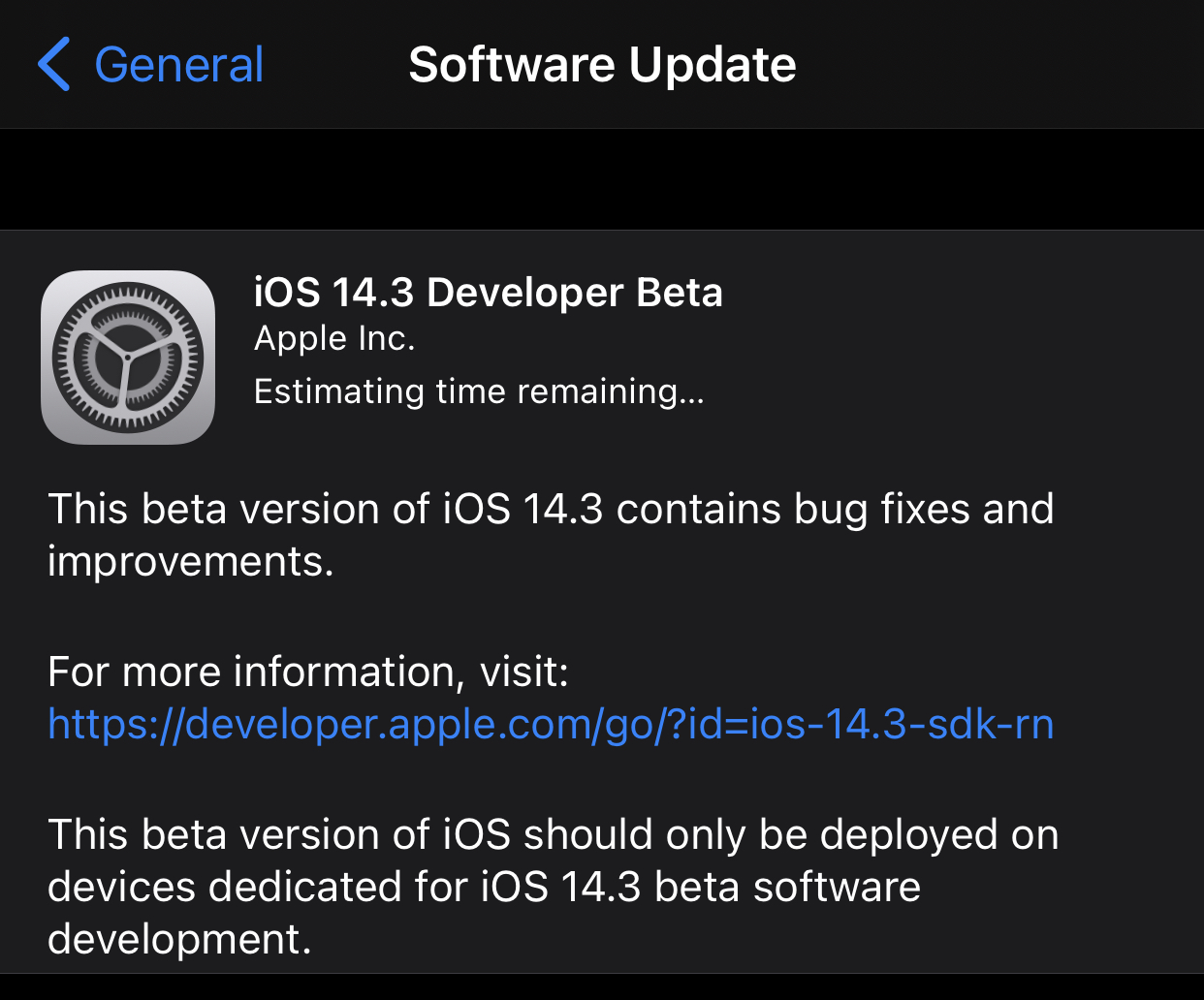This screenshot has height=1000, width=1204.
Task: Click the Settings gear app icon
Action: 128,357
